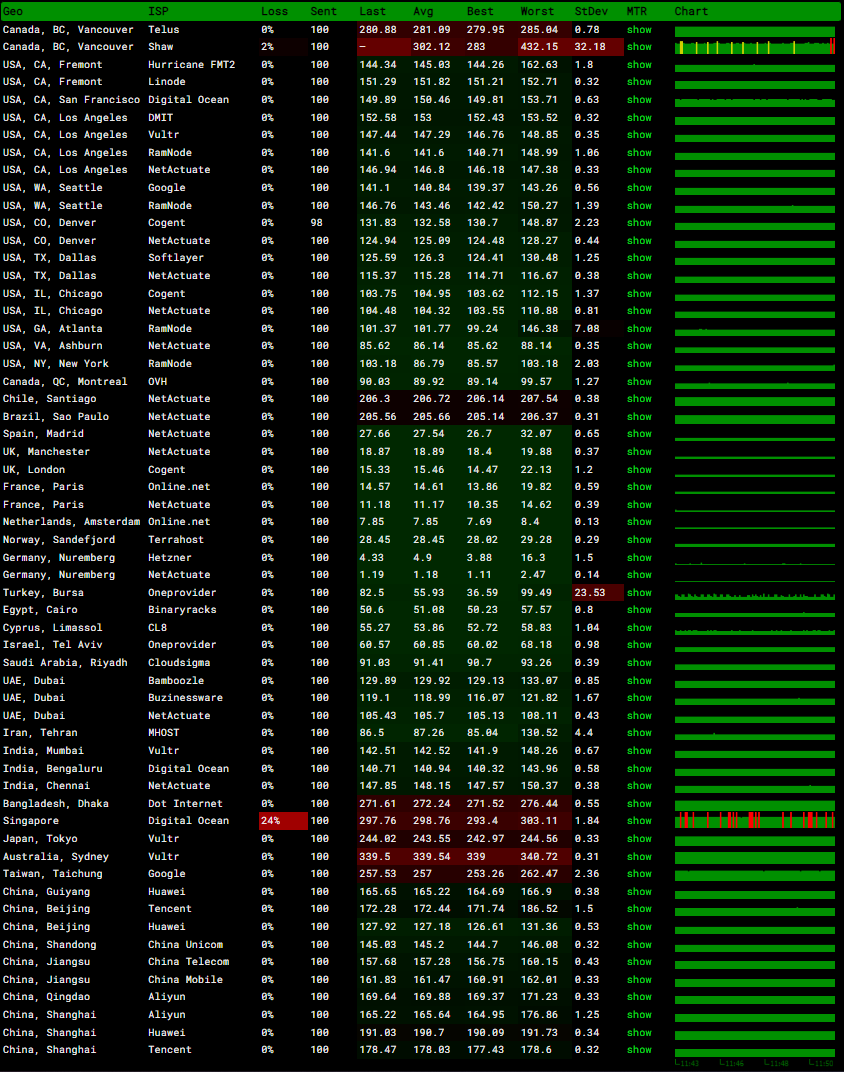844x1072 pixels.
Task: Select the Geo column header
Action: point(13,11)
